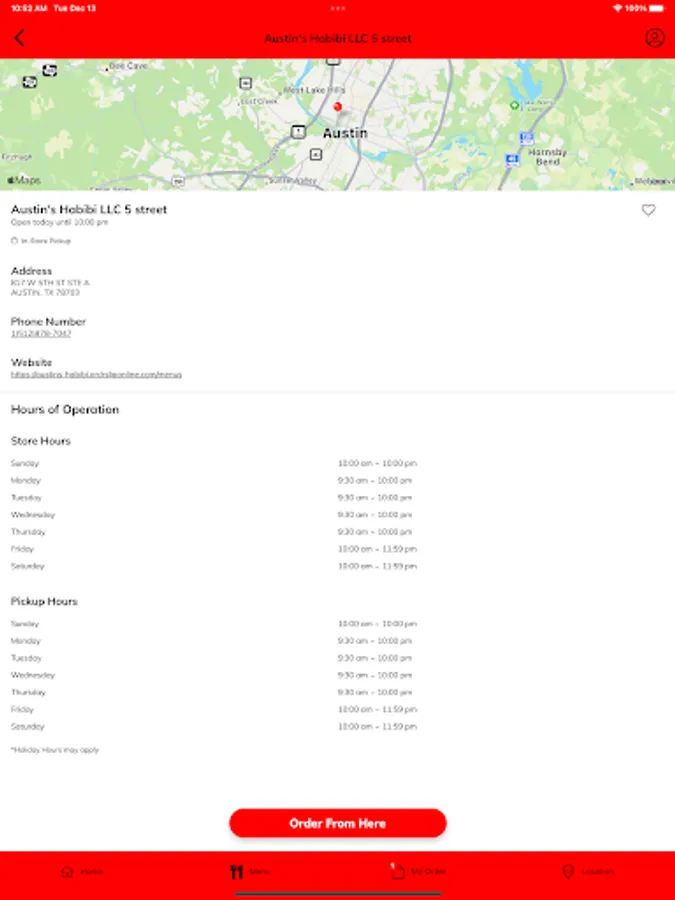
Task: Tap the battery indicator in status bar
Action: click(656, 8)
